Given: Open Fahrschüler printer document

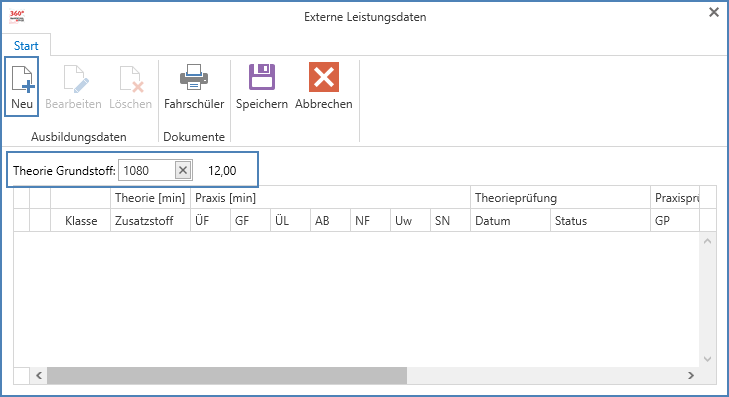Looking at the screenshot, I should click(194, 77).
